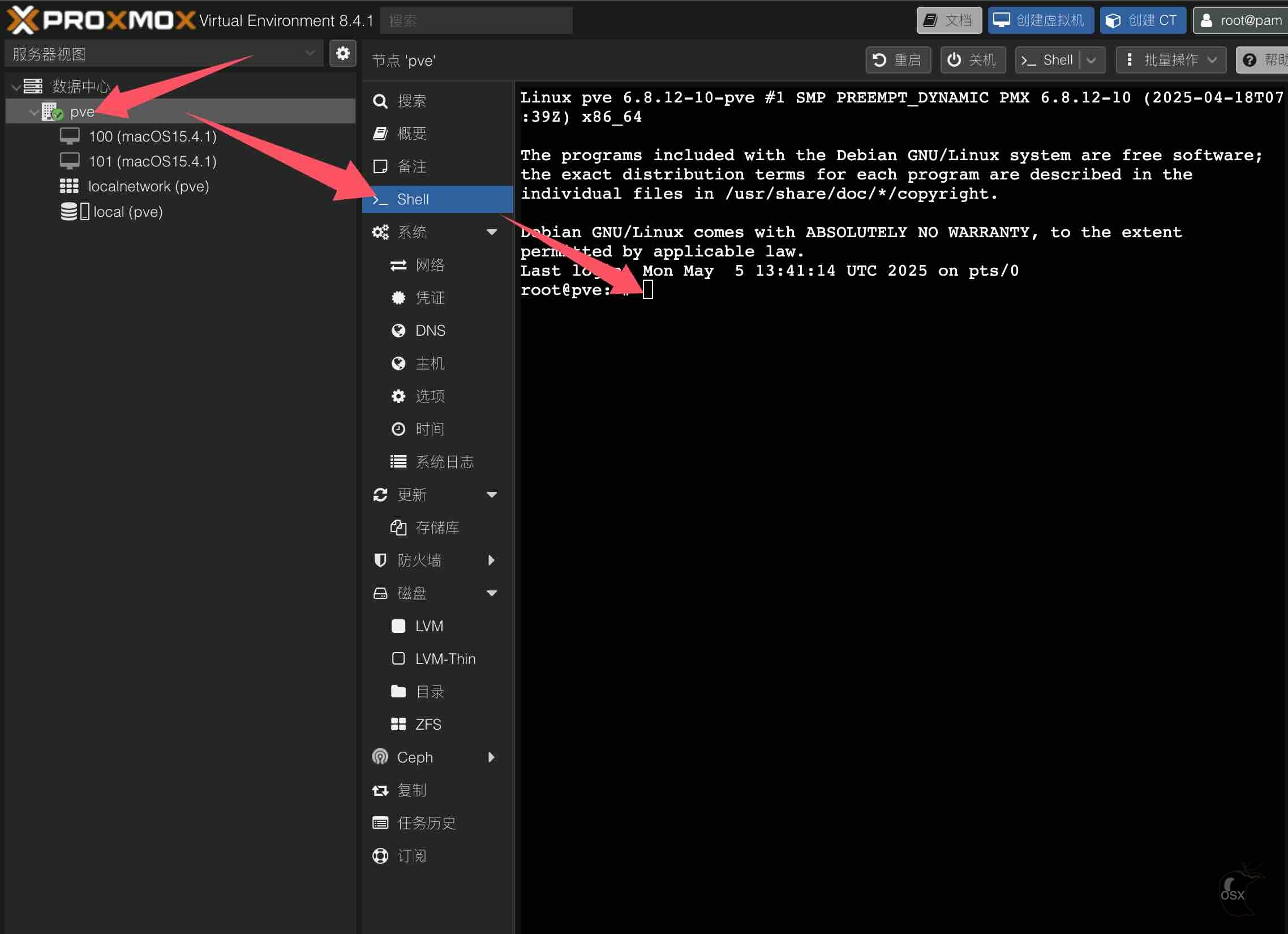The width and height of the screenshot is (1288, 934).
Task: Select the pve node icon in tree
Action: click(52, 112)
